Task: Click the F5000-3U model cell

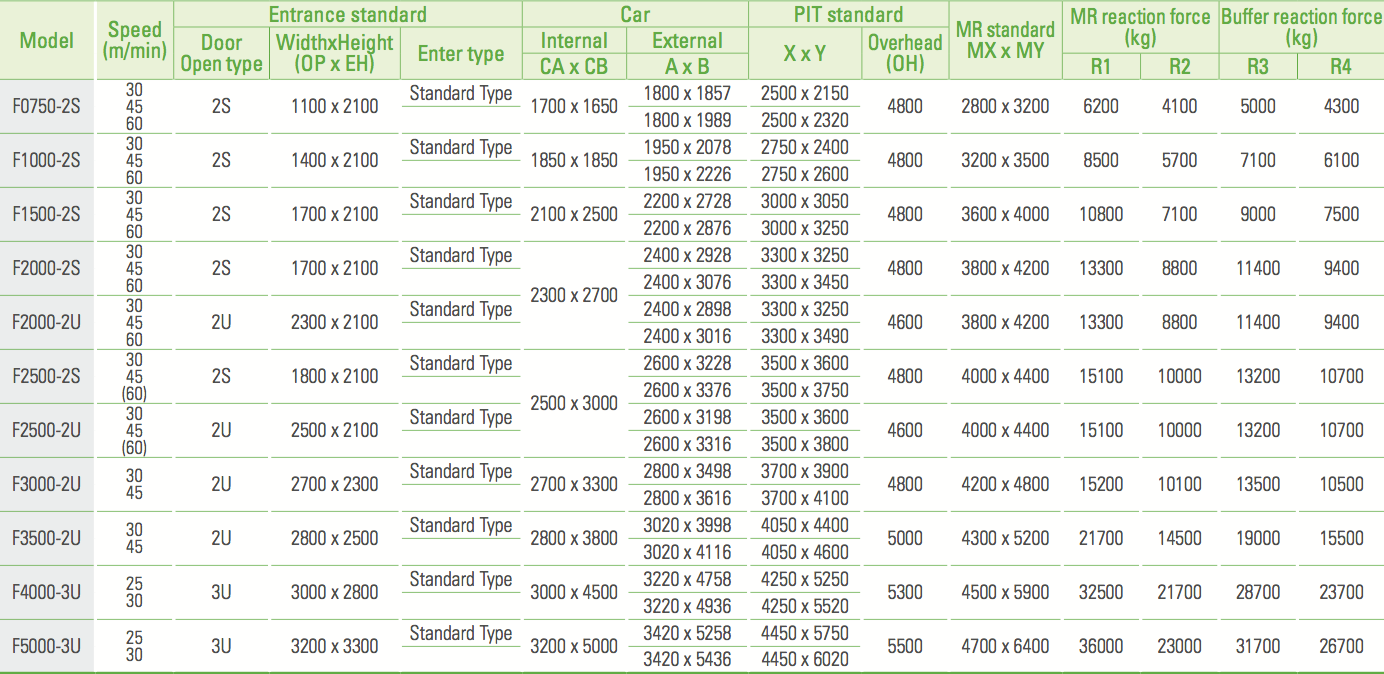Action: 47,646
